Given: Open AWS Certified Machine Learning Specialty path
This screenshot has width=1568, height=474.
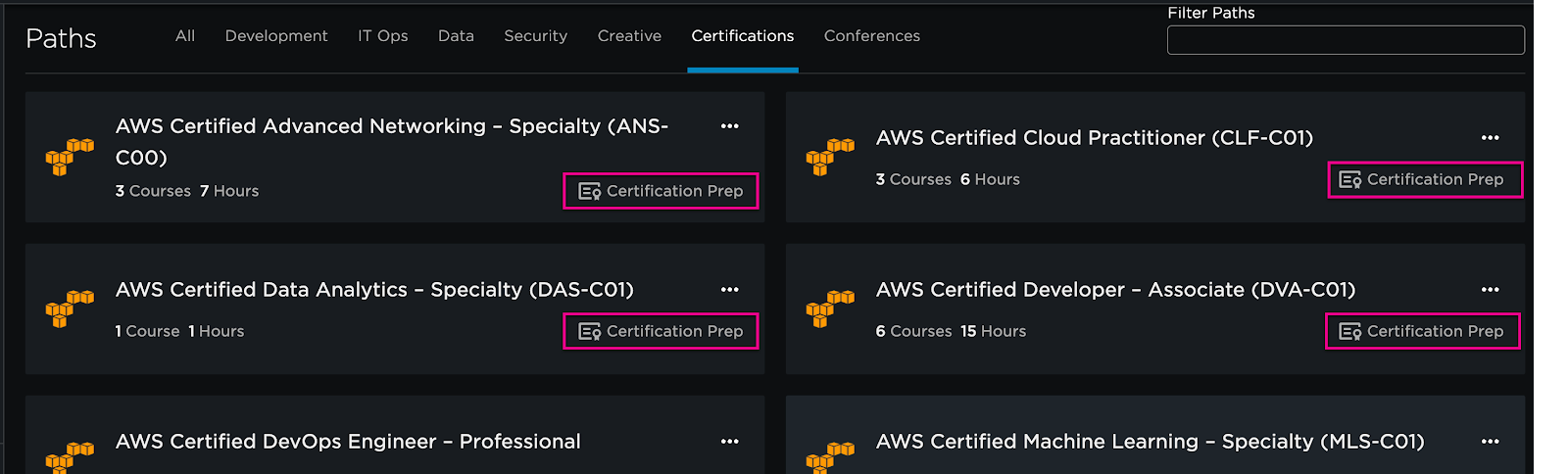Looking at the screenshot, I should coord(1150,442).
